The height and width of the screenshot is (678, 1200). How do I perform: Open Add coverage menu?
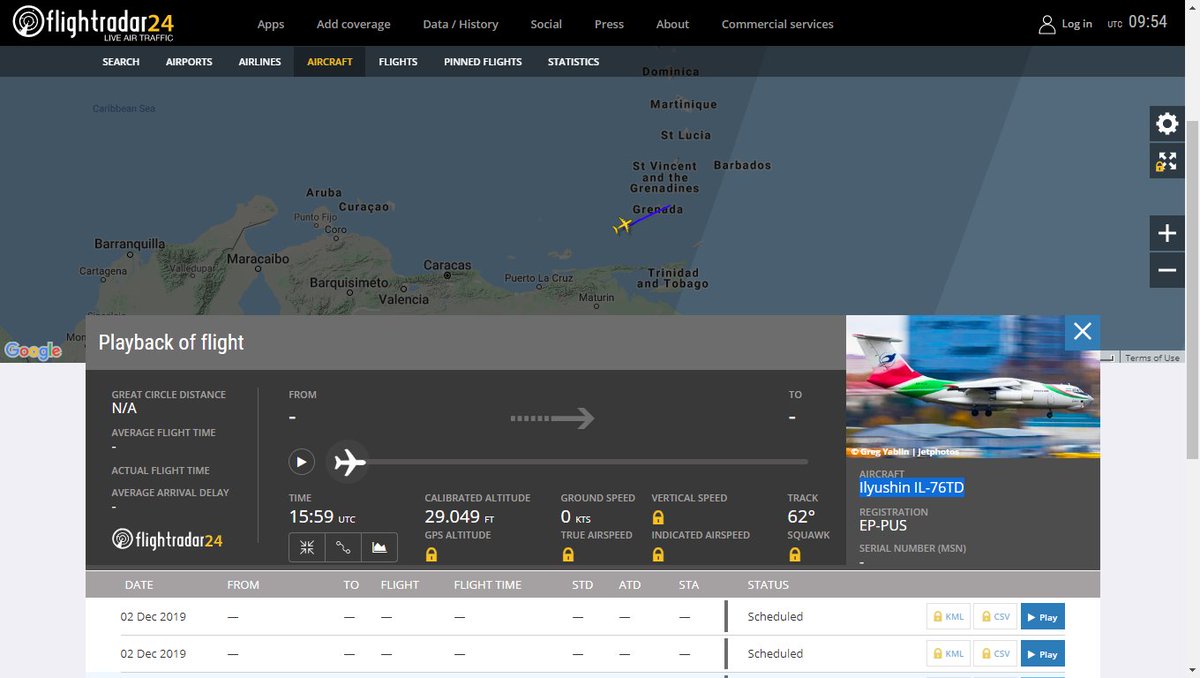(354, 24)
